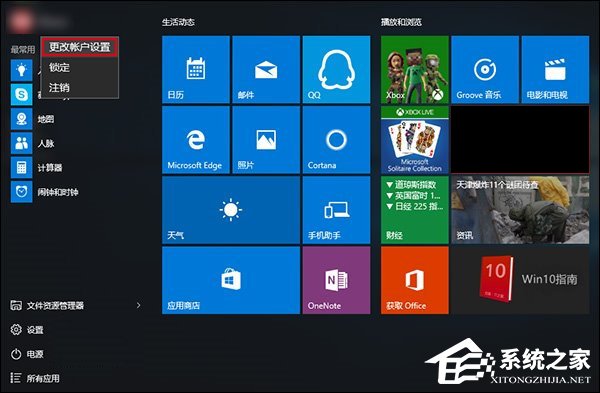Click the lightbulb tips app icon
Image resolution: width=600 pixels, height=393 pixels.
(x=21, y=70)
